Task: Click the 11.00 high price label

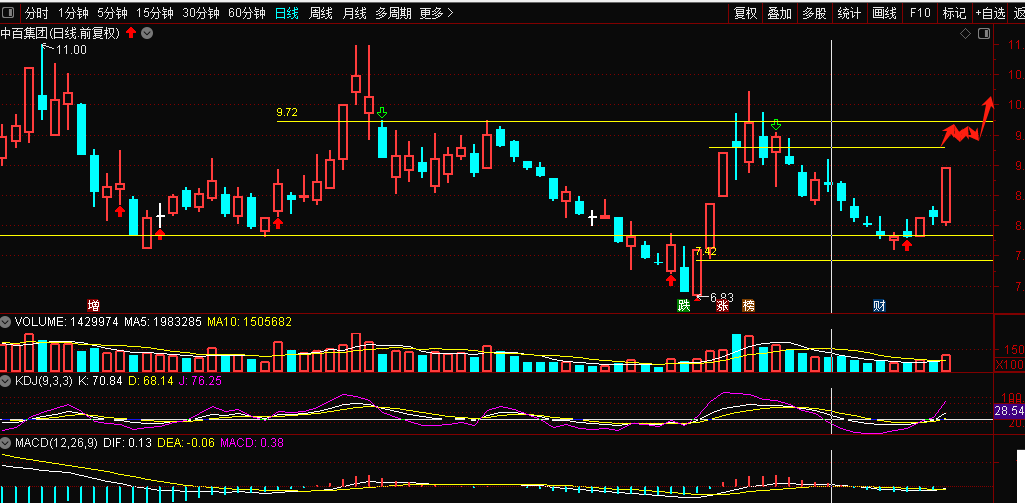Action: click(x=71, y=50)
